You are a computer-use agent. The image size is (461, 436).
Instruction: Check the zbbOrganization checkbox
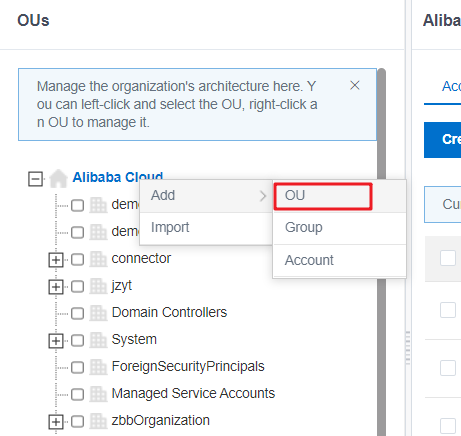[x=77, y=421]
